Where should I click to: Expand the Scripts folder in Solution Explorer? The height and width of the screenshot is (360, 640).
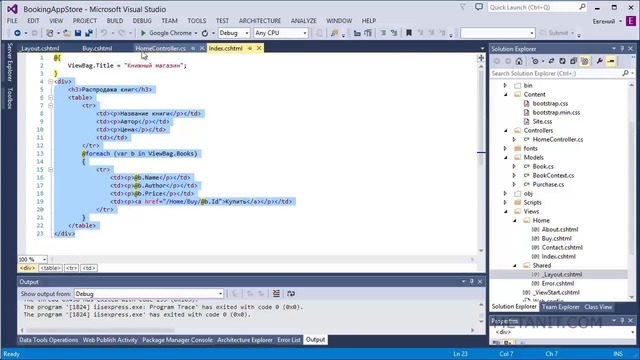click(506, 202)
